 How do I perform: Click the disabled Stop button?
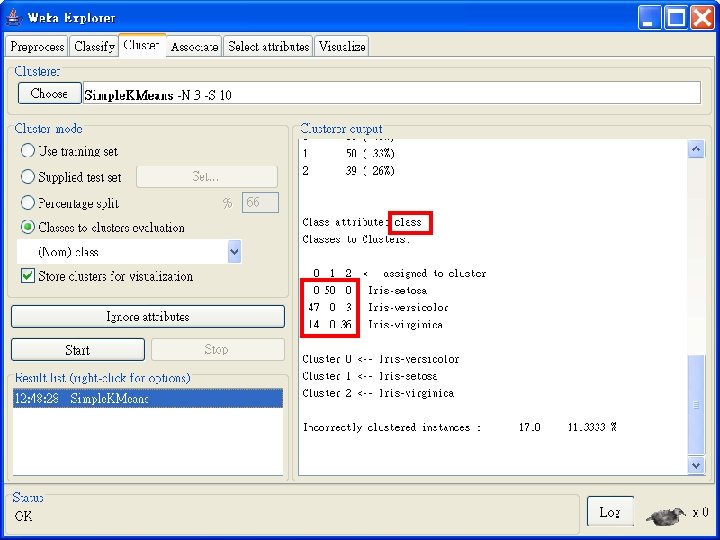(218, 350)
